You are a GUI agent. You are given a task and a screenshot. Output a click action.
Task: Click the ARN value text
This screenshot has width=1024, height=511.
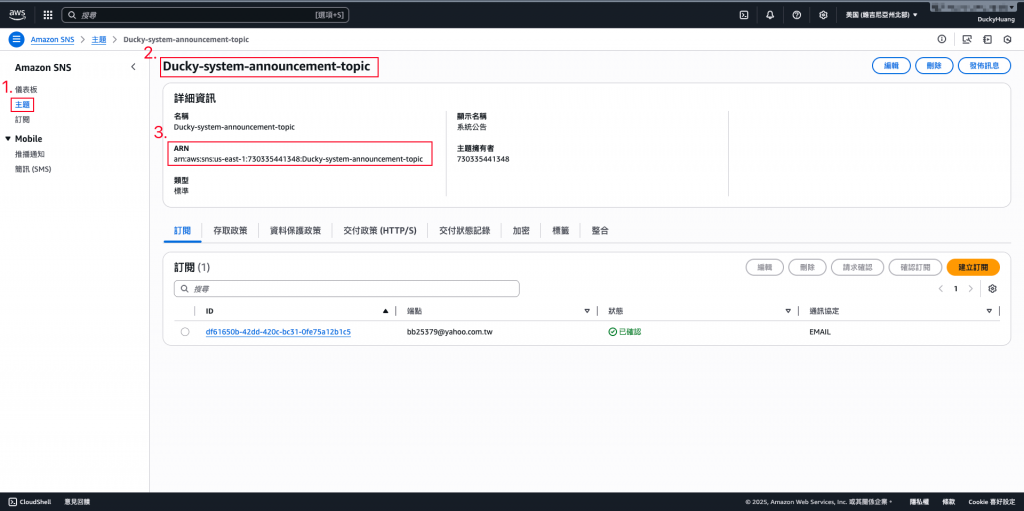298,159
